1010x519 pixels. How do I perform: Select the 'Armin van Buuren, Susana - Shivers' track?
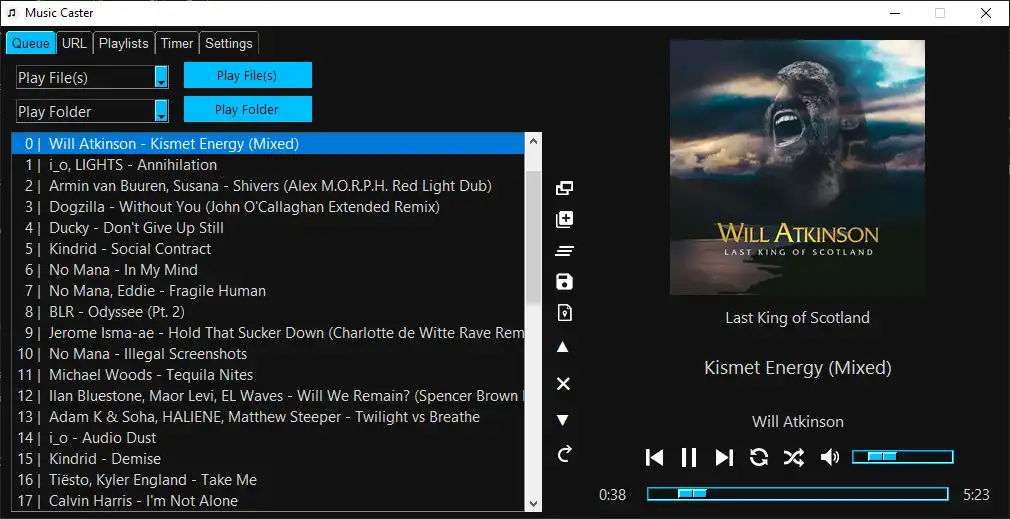268,185
